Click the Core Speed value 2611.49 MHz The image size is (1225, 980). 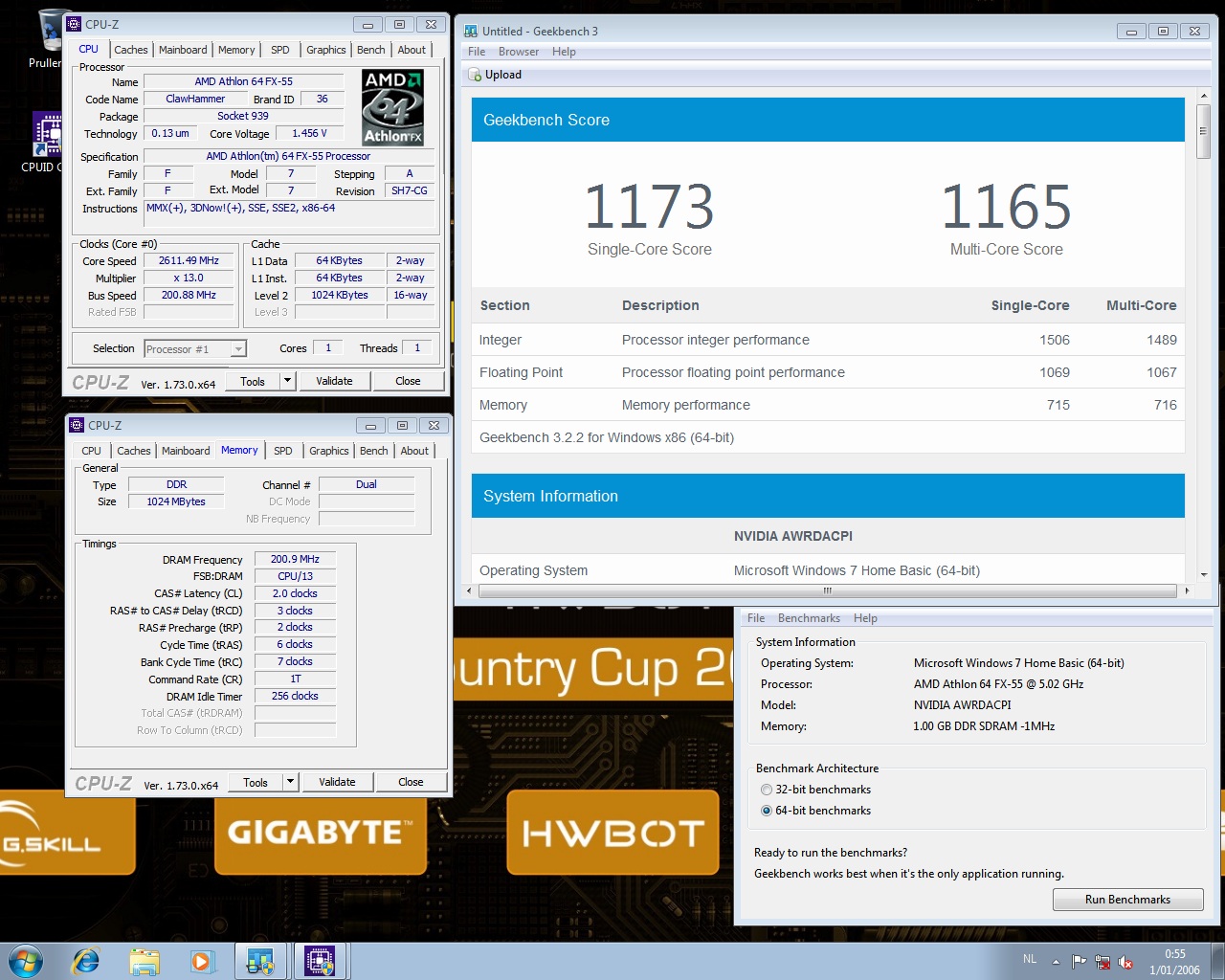[x=189, y=260]
